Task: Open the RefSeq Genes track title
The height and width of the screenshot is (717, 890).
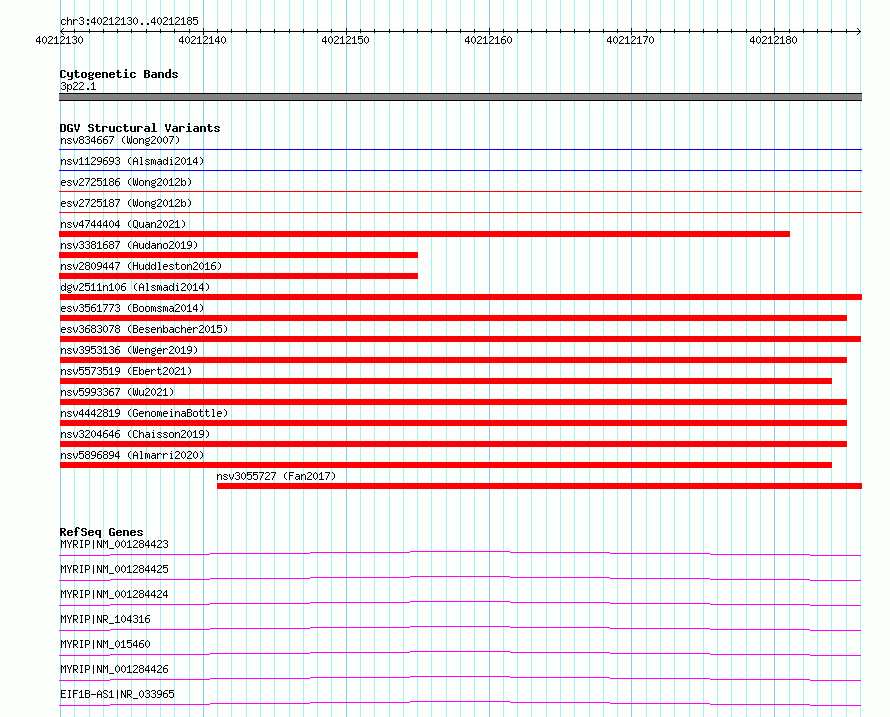Action: click(x=101, y=532)
